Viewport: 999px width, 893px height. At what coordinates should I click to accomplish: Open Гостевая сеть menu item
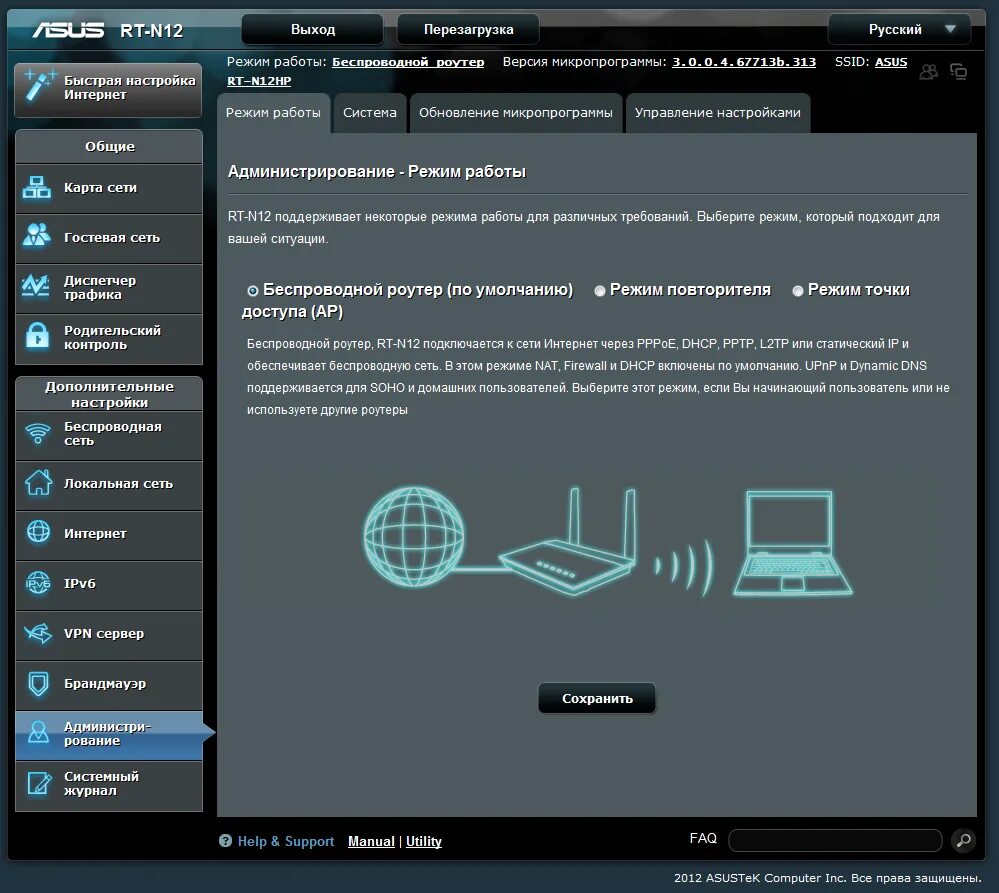point(109,238)
